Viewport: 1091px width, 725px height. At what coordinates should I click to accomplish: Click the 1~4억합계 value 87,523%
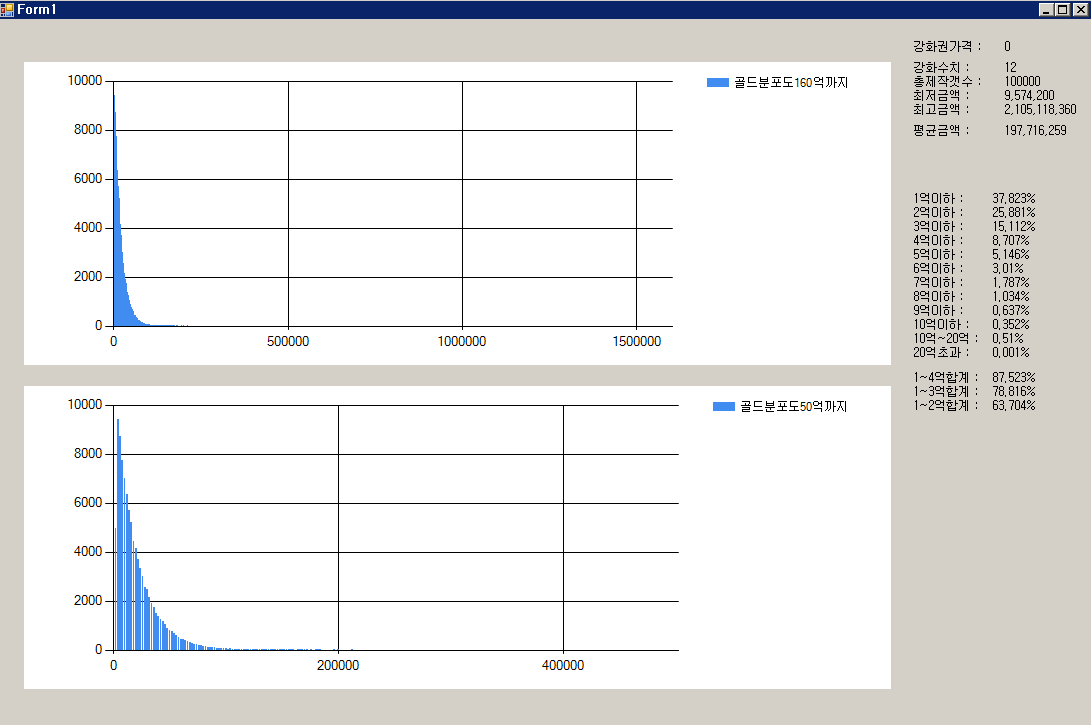click(x=1013, y=378)
